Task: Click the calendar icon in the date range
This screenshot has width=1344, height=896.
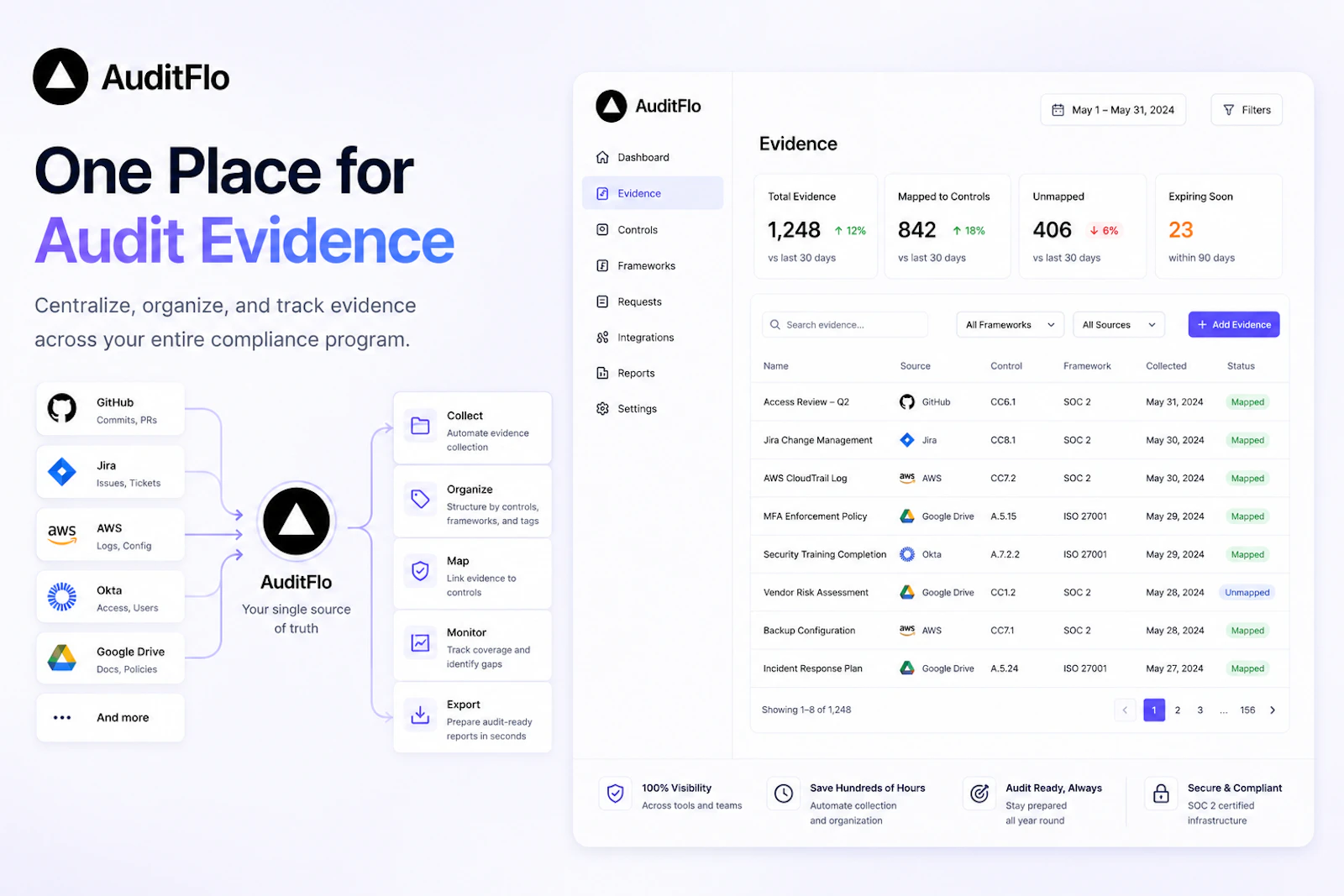Action: tap(1058, 110)
